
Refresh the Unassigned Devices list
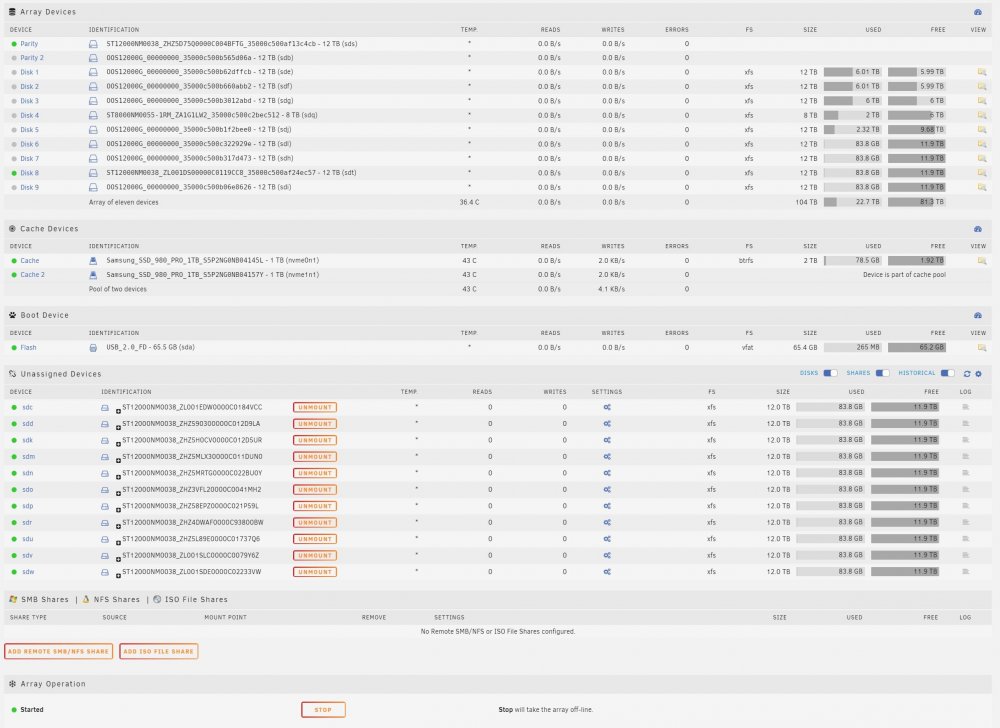click(x=967, y=374)
